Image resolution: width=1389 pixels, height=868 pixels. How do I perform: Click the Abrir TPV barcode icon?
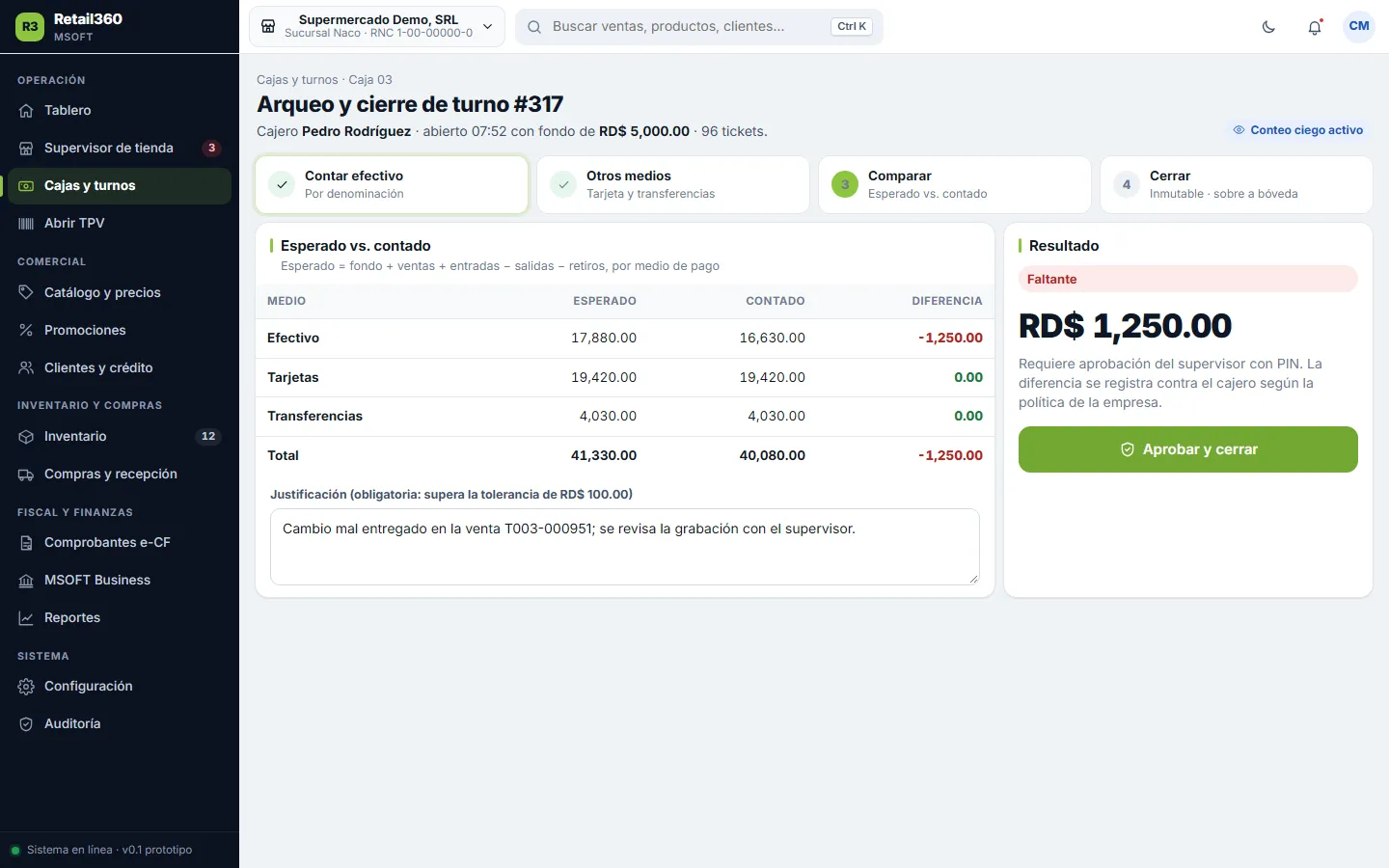[26, 224]
